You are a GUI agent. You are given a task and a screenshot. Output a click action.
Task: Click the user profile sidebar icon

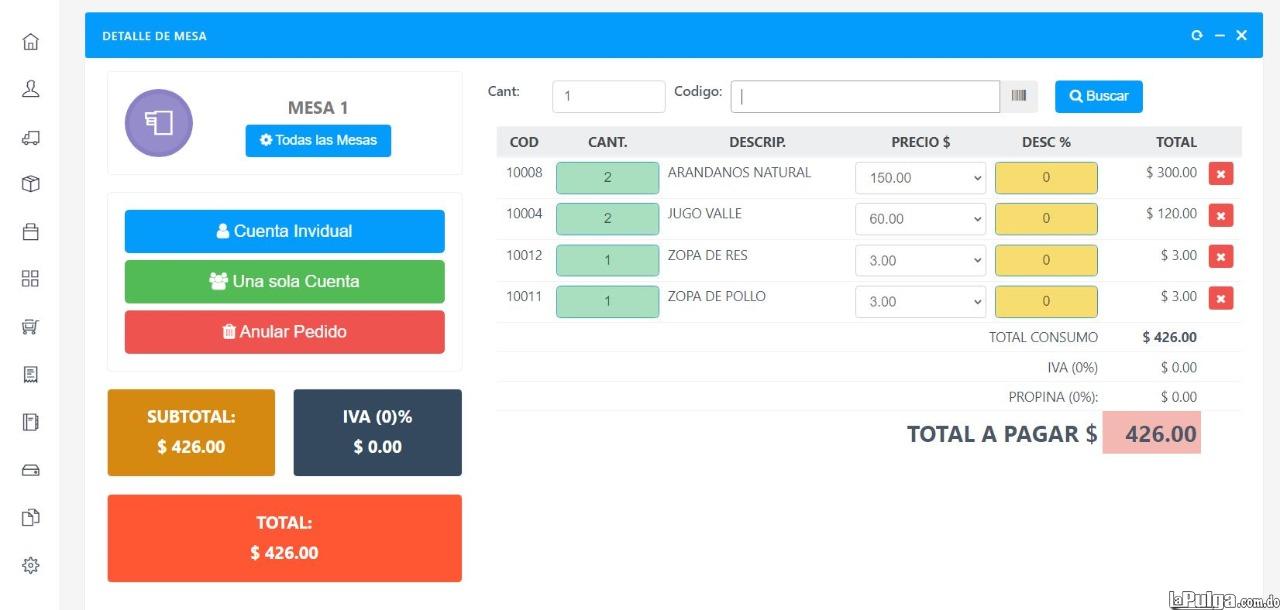[x=30, y=89]
